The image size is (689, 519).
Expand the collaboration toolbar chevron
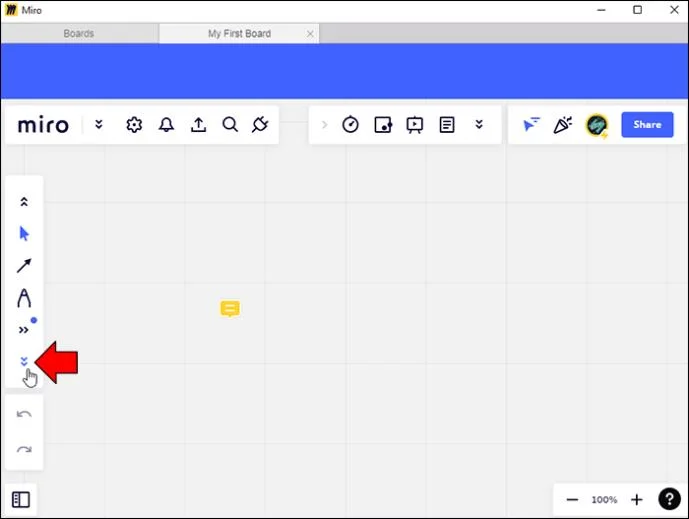(479, 125)
